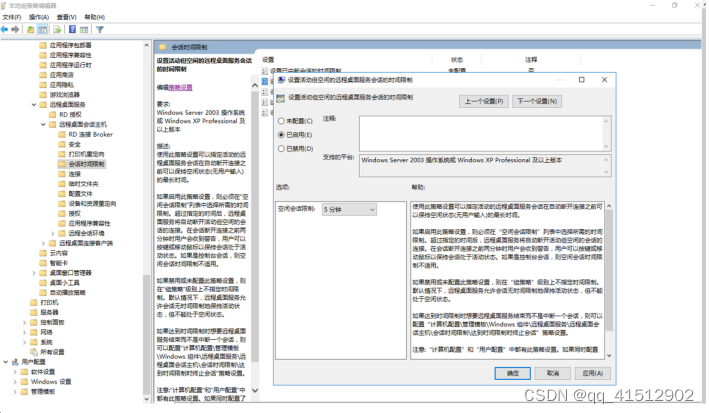
Task: Expand the 远程会话环境 node
Action: point(53,233)
